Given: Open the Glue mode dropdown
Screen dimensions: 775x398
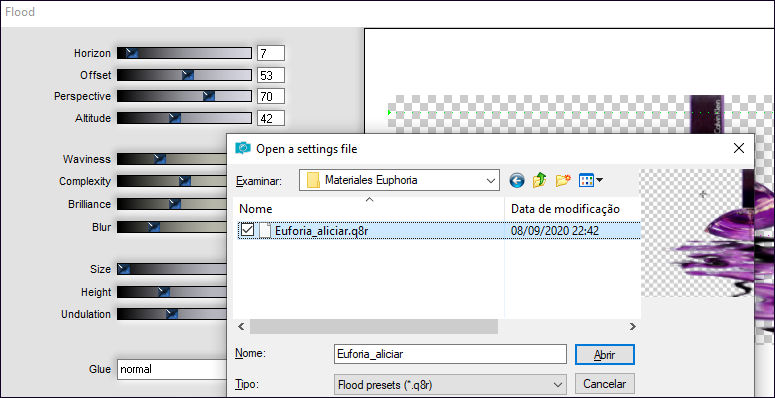Looking at the screenshot, I should click(x=171, y=369).
